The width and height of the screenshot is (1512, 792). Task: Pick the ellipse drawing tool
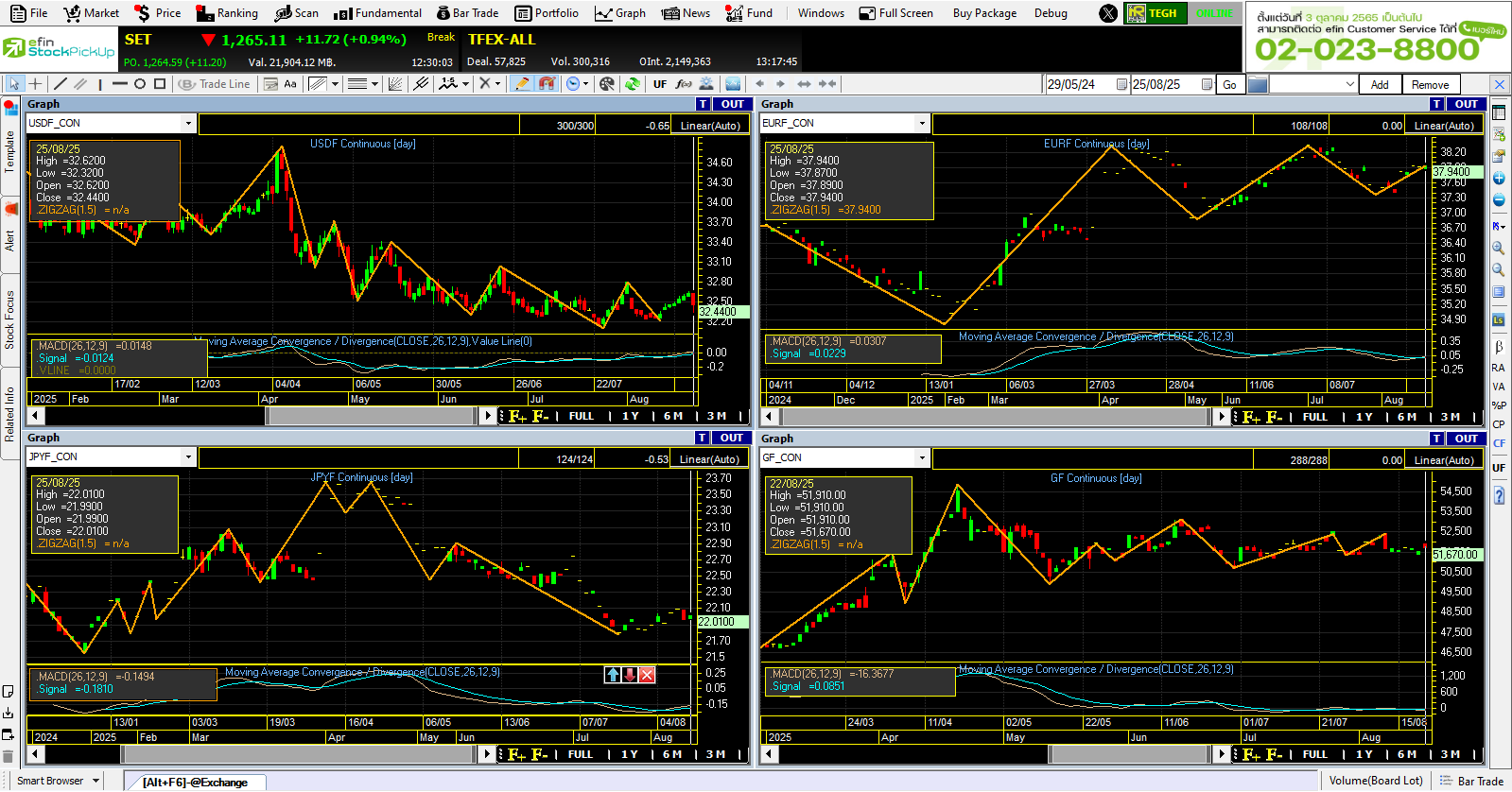point(140,84)
